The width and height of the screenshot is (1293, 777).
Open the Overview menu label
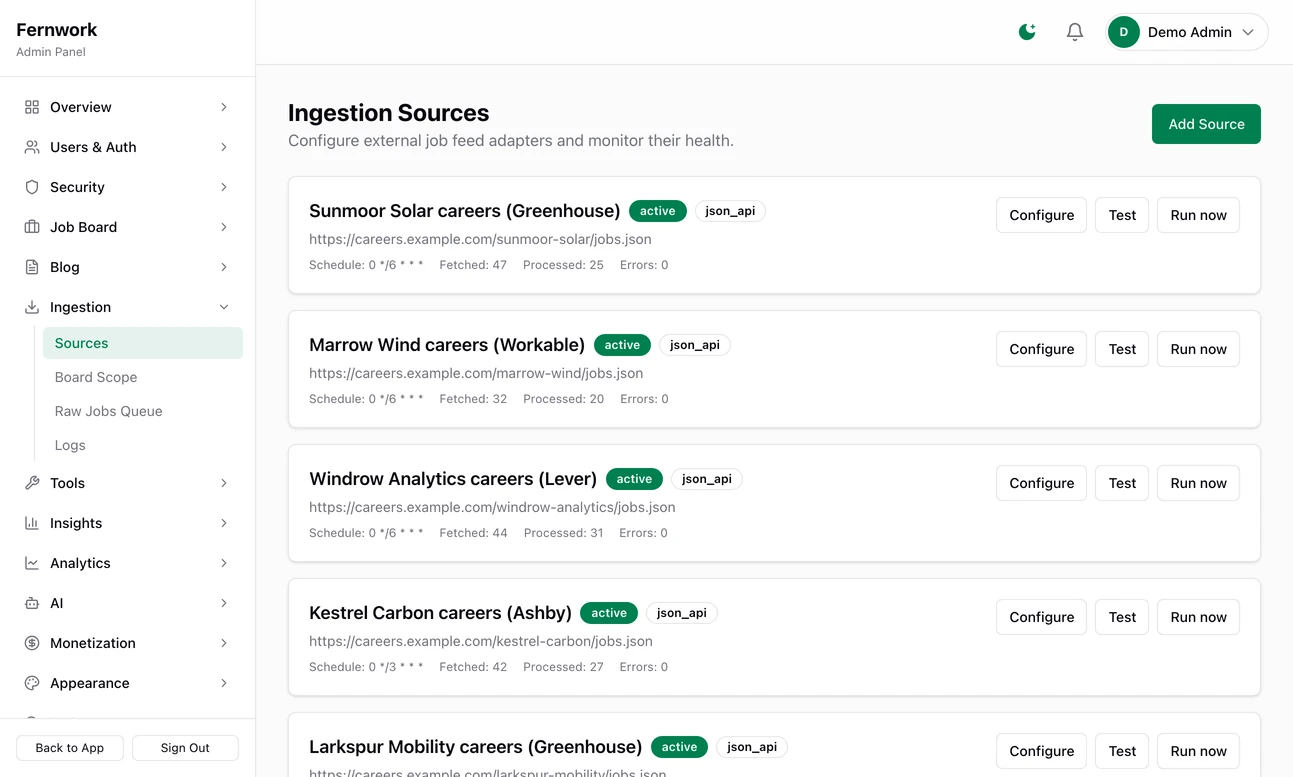[x=81, y=107]
